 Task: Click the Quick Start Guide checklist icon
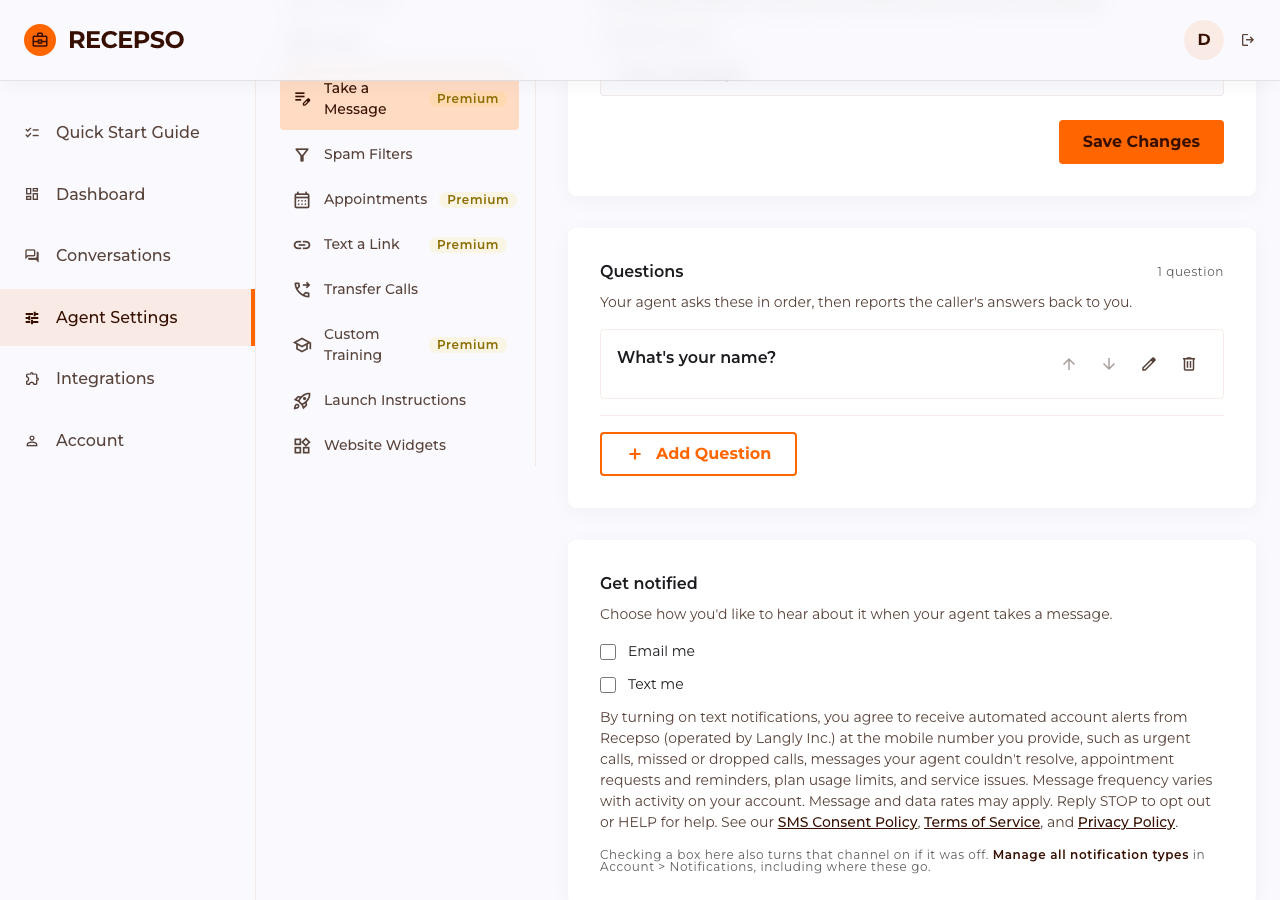pos(32,133)
